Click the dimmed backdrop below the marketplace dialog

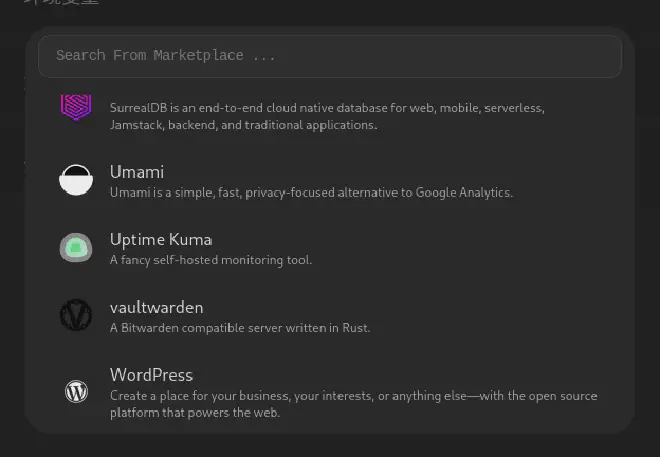coord(330,446)
